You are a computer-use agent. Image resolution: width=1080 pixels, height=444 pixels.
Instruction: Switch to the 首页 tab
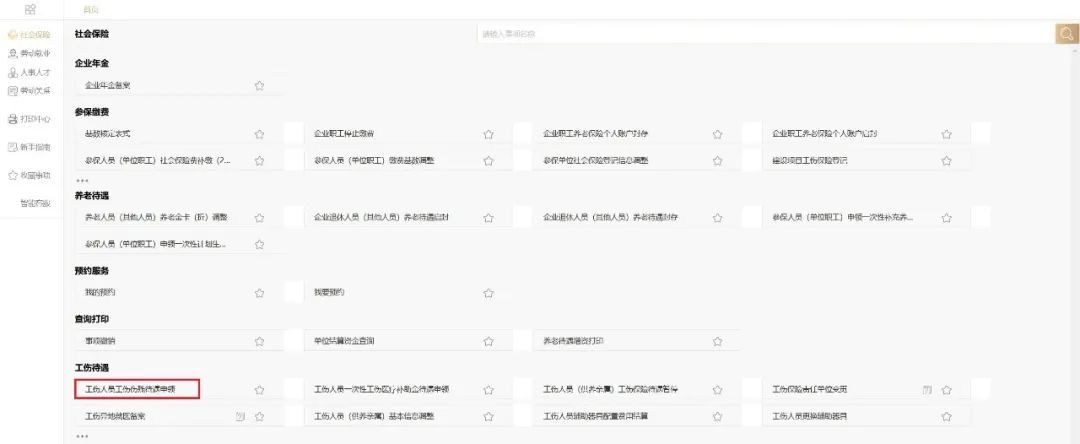pyautogui.click(x=91, y=9)
